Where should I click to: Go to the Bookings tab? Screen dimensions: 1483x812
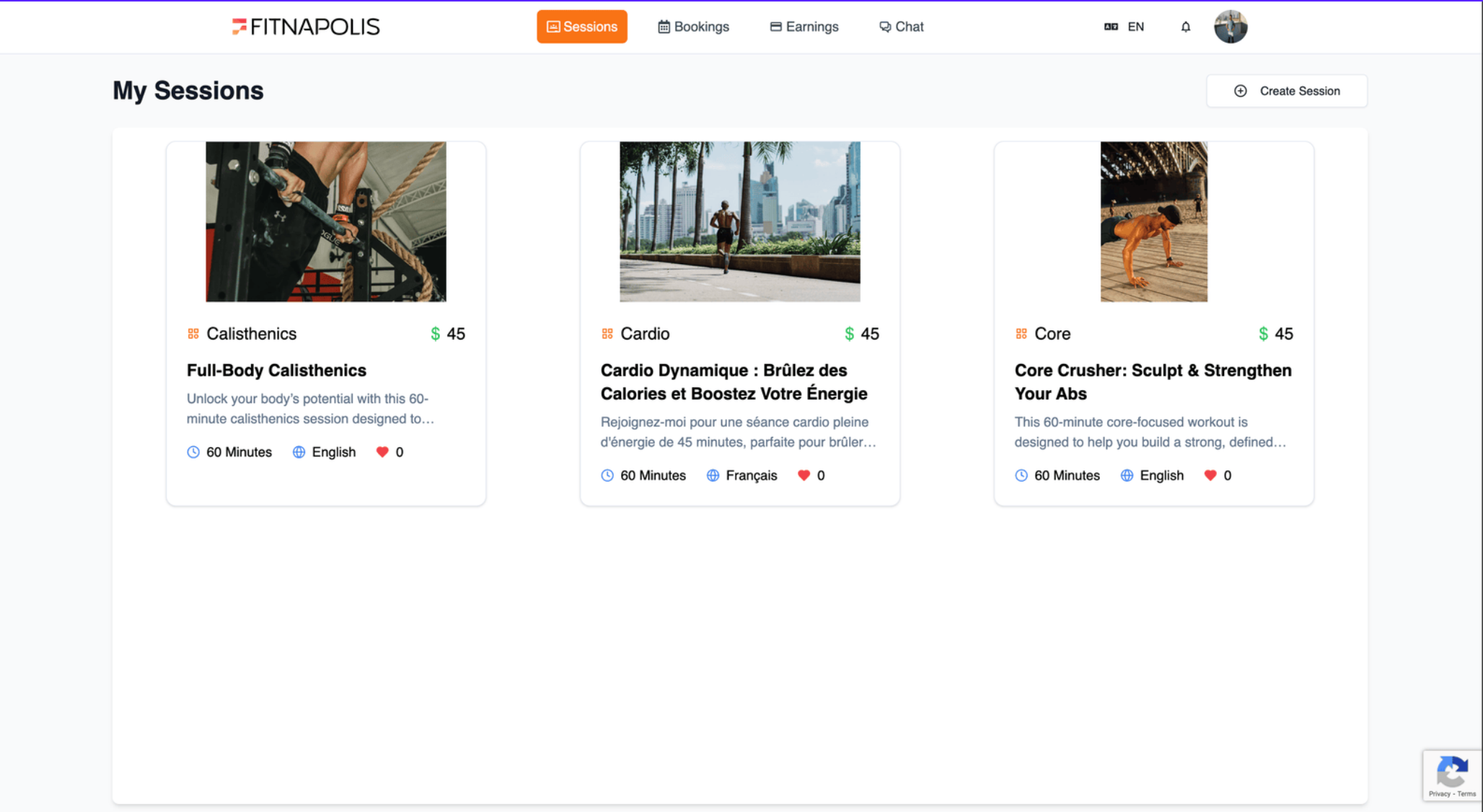693,27
